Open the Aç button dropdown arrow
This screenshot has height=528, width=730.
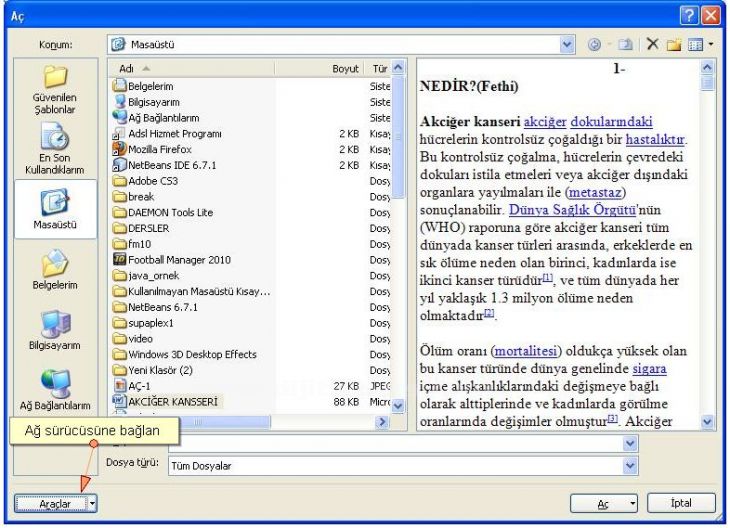click(632, 503)
